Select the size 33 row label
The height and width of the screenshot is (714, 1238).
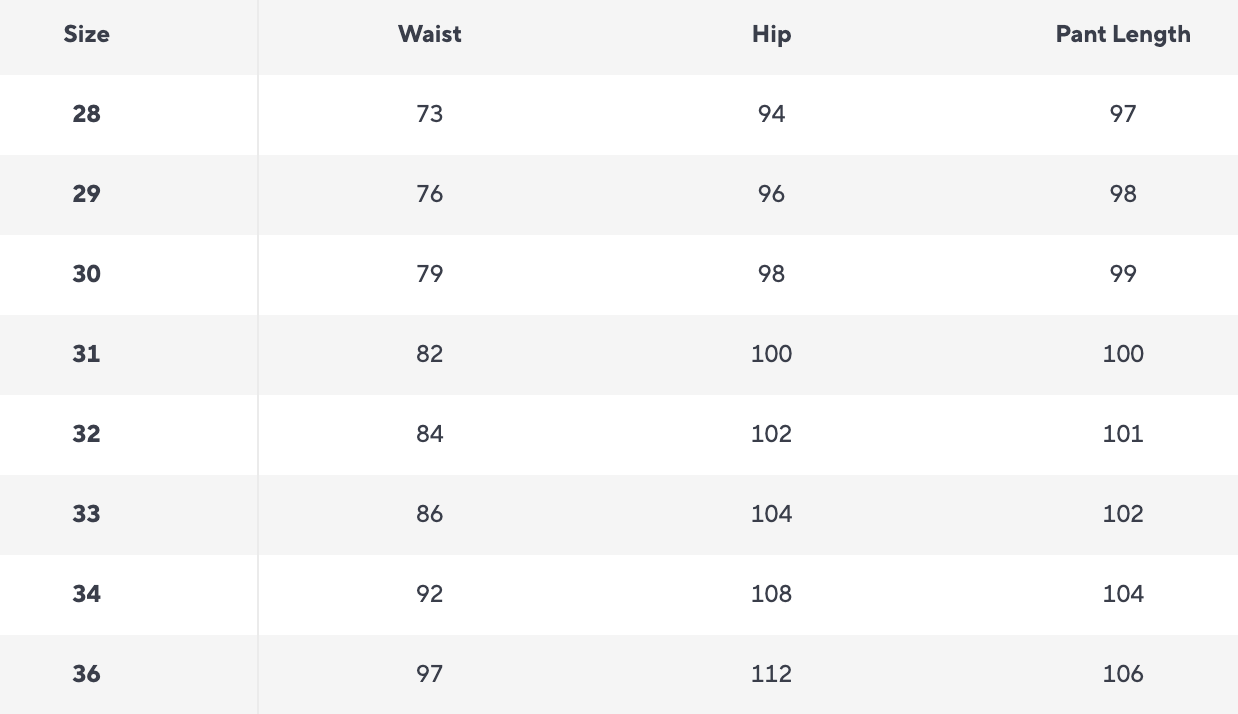pos(86,514)
